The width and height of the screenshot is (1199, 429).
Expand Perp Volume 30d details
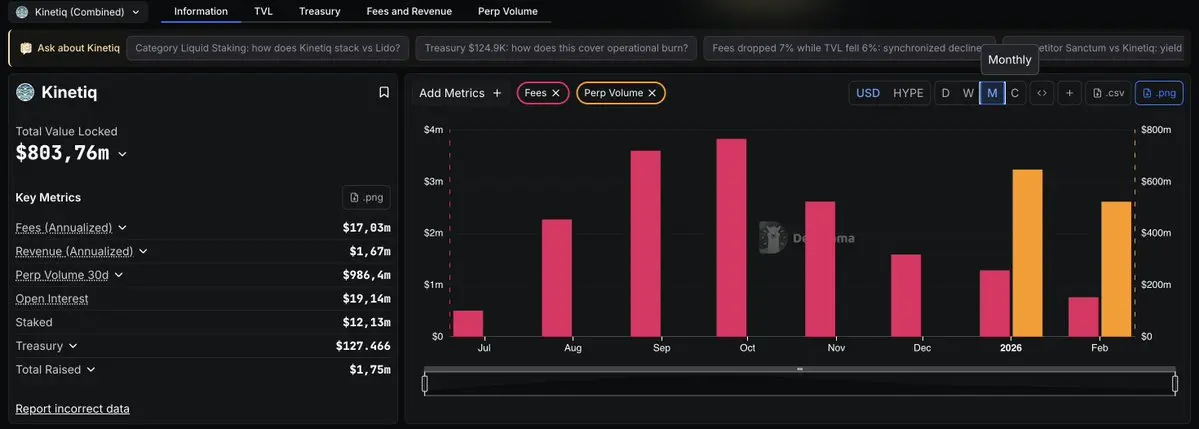(x=119, y=275)
